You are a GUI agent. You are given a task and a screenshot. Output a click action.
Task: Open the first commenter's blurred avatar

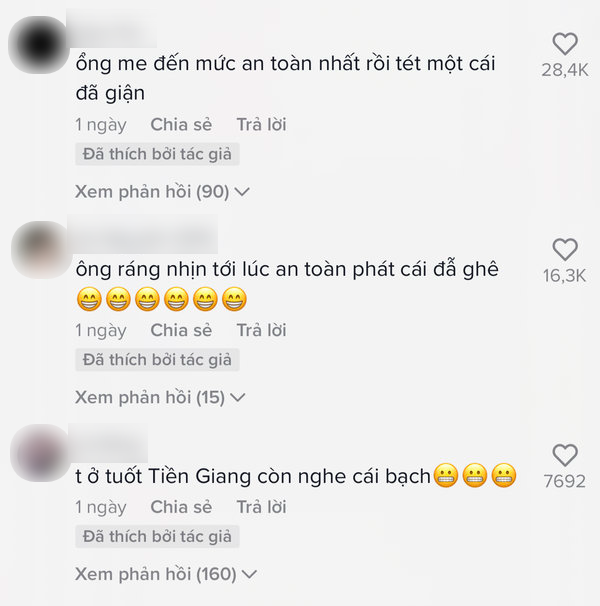pos(39,45)
